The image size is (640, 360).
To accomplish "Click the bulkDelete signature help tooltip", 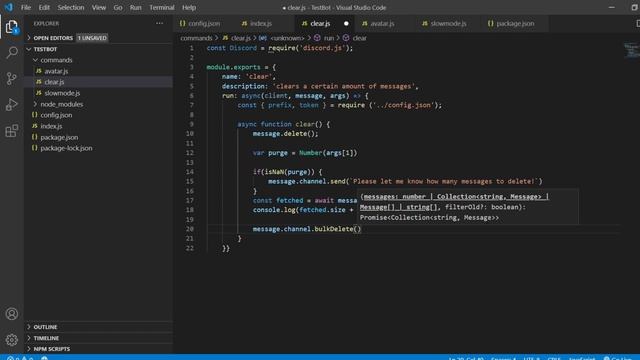I will tap(468, 207).
